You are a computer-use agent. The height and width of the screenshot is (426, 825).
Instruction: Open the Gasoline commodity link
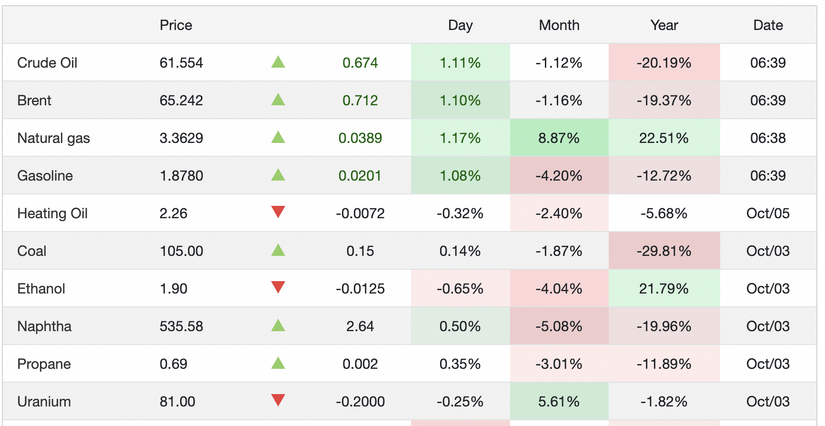[x=46, y=176]
